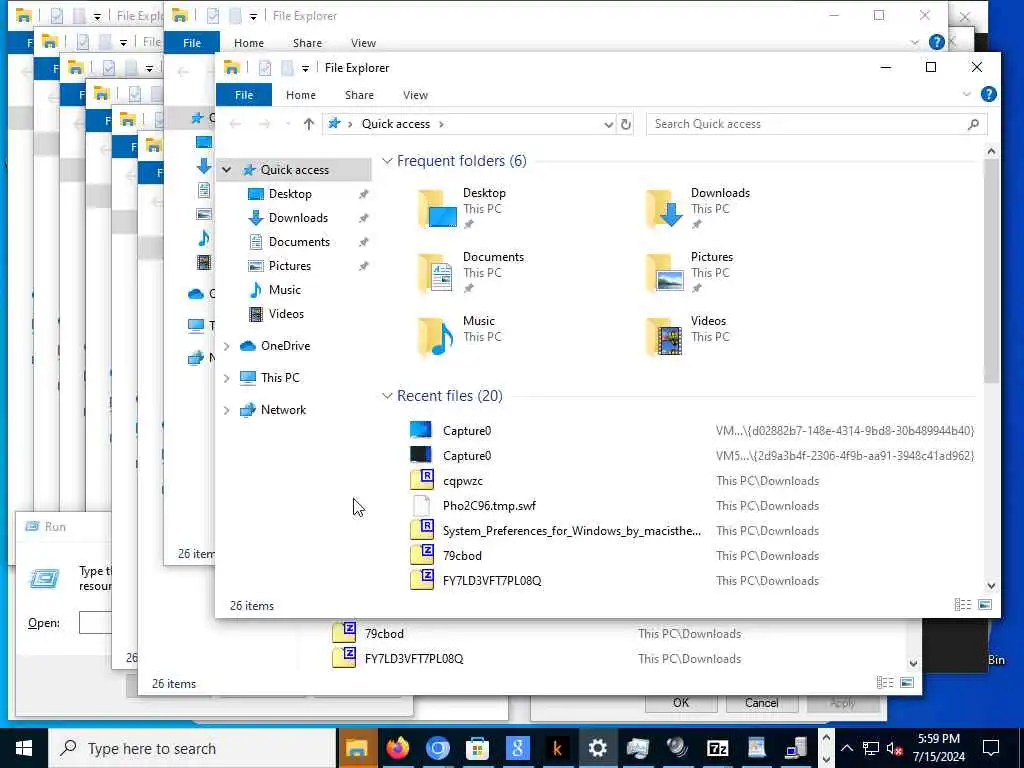Open the File tab in front window
This screenshot has width=1024, height=768.
click(x=244, y=95)
